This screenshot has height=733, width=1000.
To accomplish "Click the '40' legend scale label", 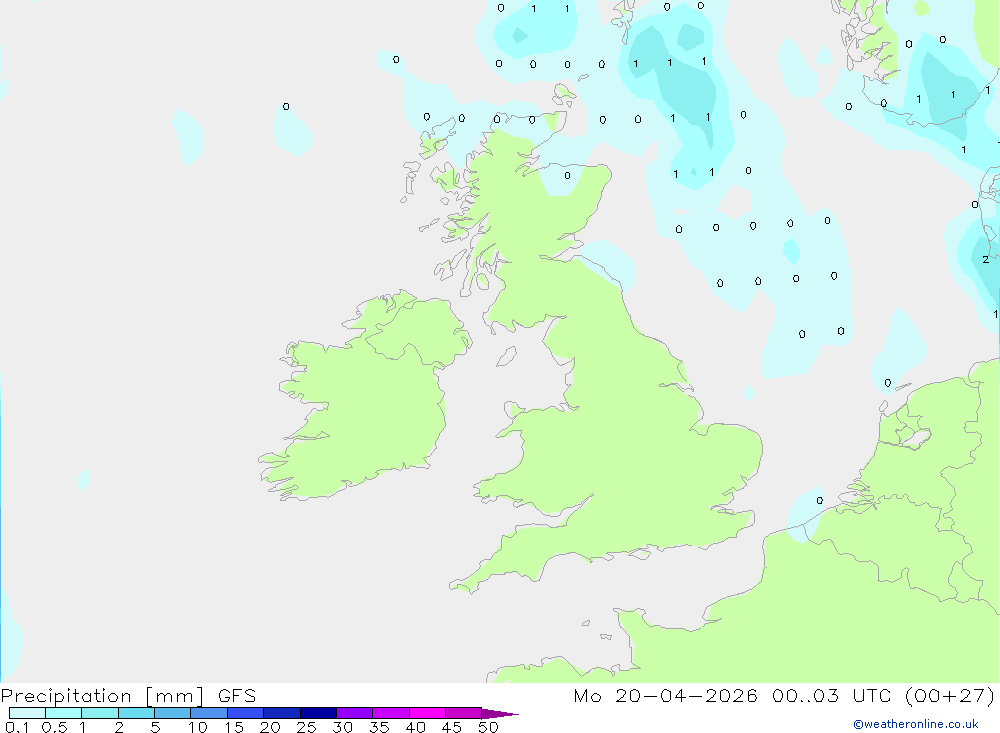I will 416,727.
